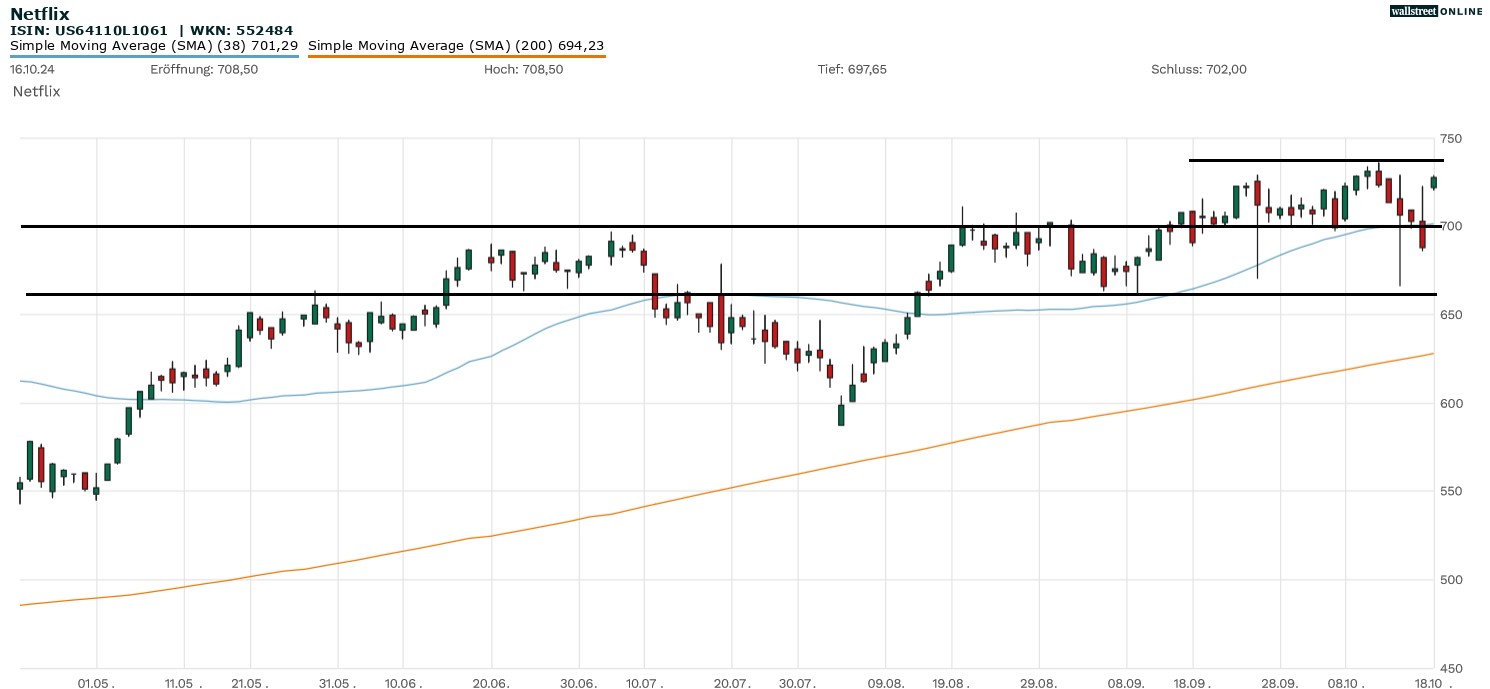This screenshot has height=689, width=1490.
Task: Toggle the SMA (200) legend entry
Action: [x=456, y=45]
